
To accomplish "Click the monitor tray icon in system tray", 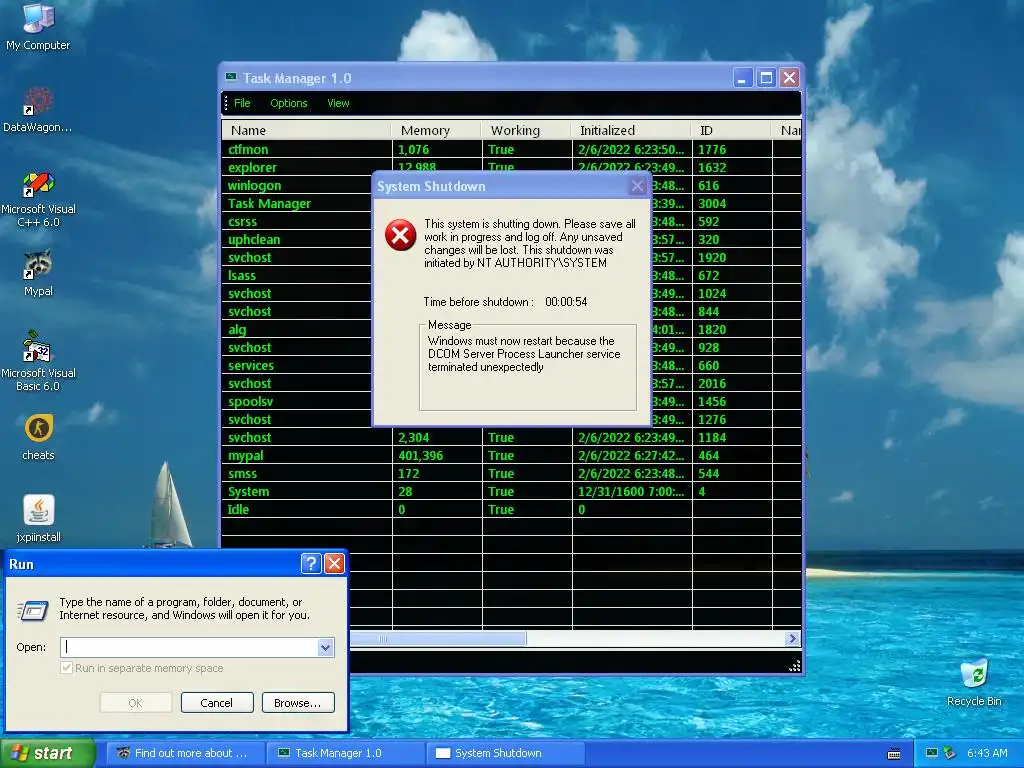I will 932,753.
